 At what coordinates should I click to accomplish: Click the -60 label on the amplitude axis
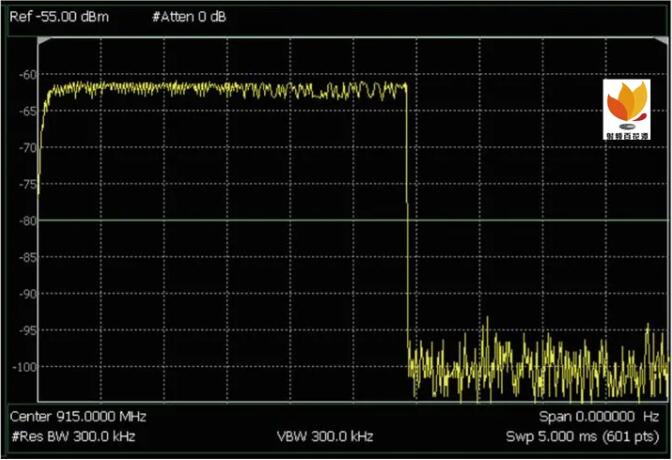[x=26, y=75]
